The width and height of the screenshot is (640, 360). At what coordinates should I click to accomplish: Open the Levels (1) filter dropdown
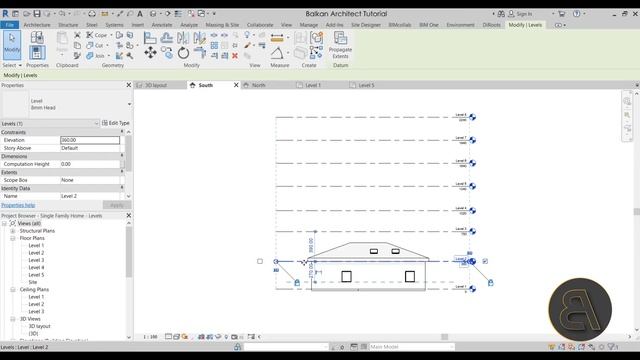click(96, 123)
